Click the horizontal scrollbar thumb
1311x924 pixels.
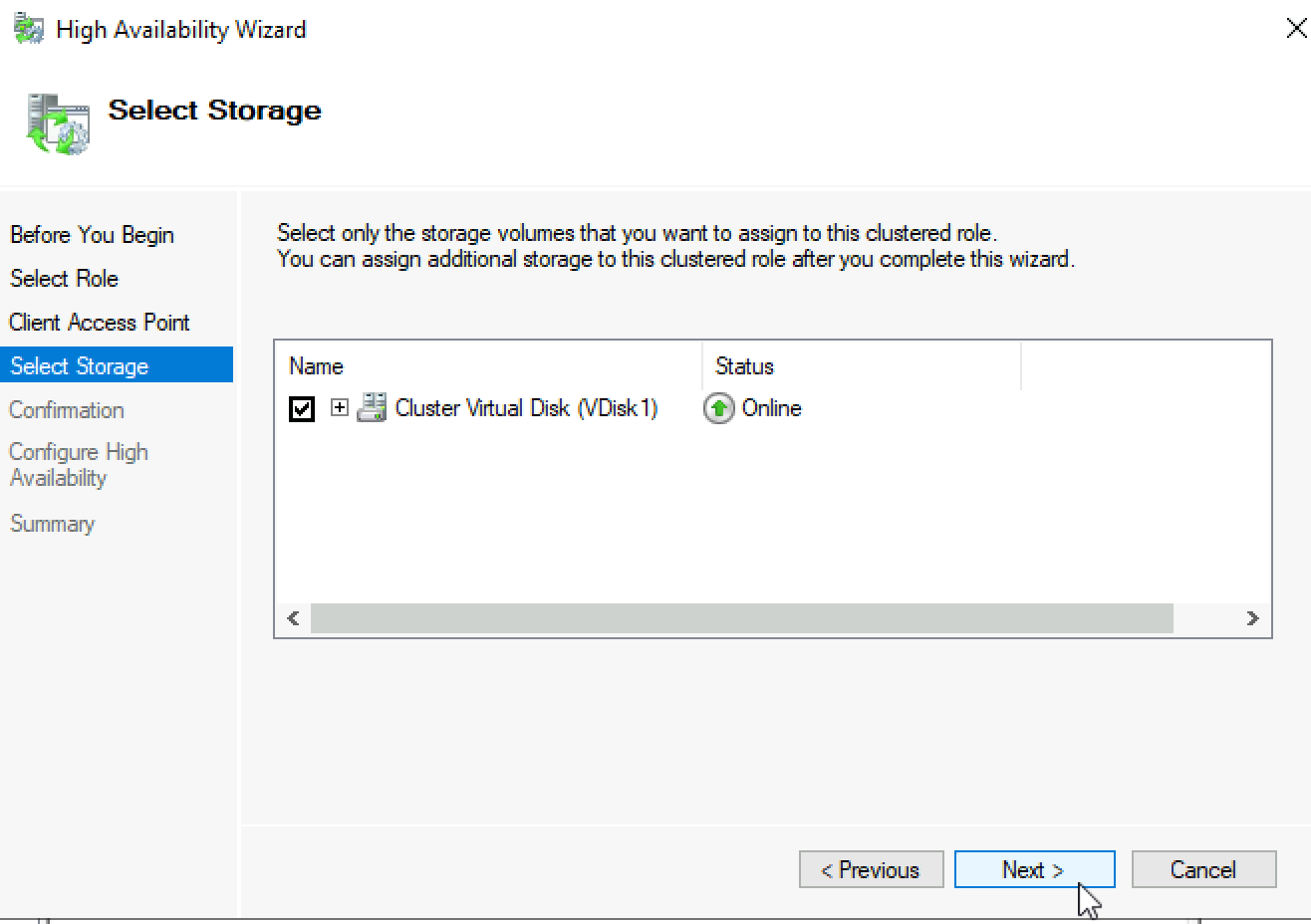(x=742, y=618)
